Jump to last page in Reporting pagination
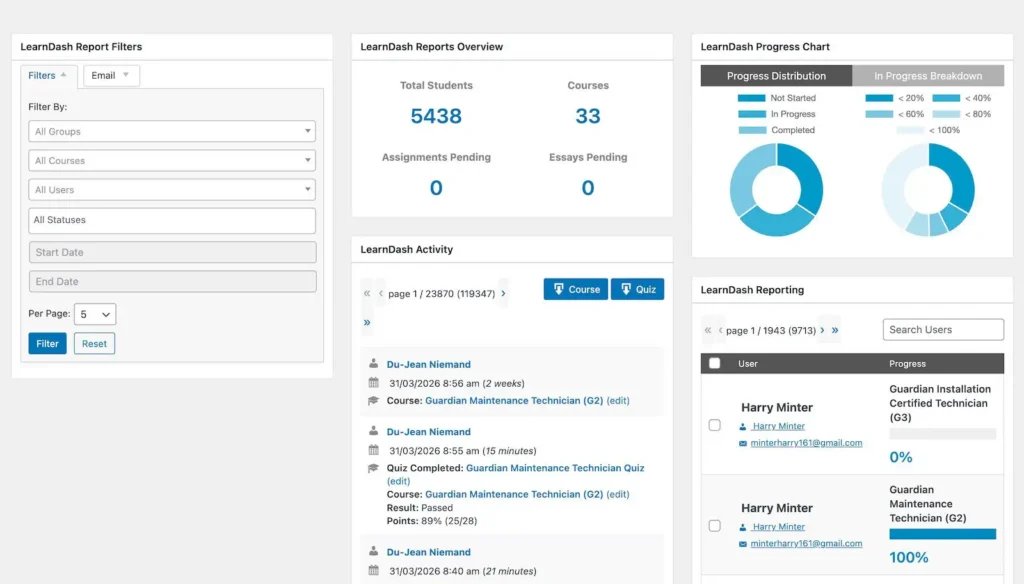The image size is (1024, 584). (x=835, y=331)
